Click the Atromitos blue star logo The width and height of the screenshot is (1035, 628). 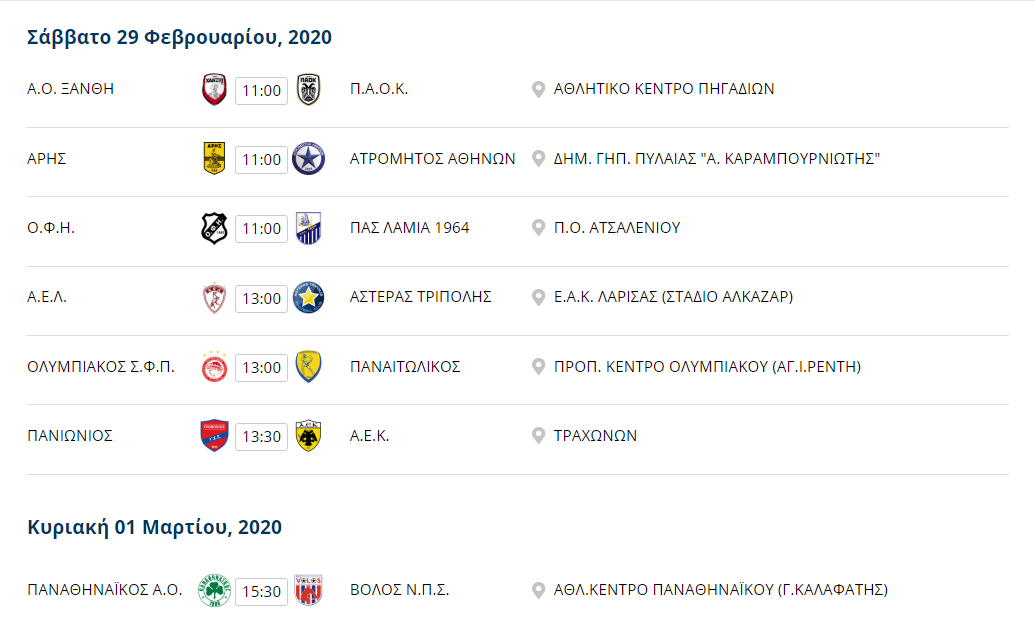(308, 158)
